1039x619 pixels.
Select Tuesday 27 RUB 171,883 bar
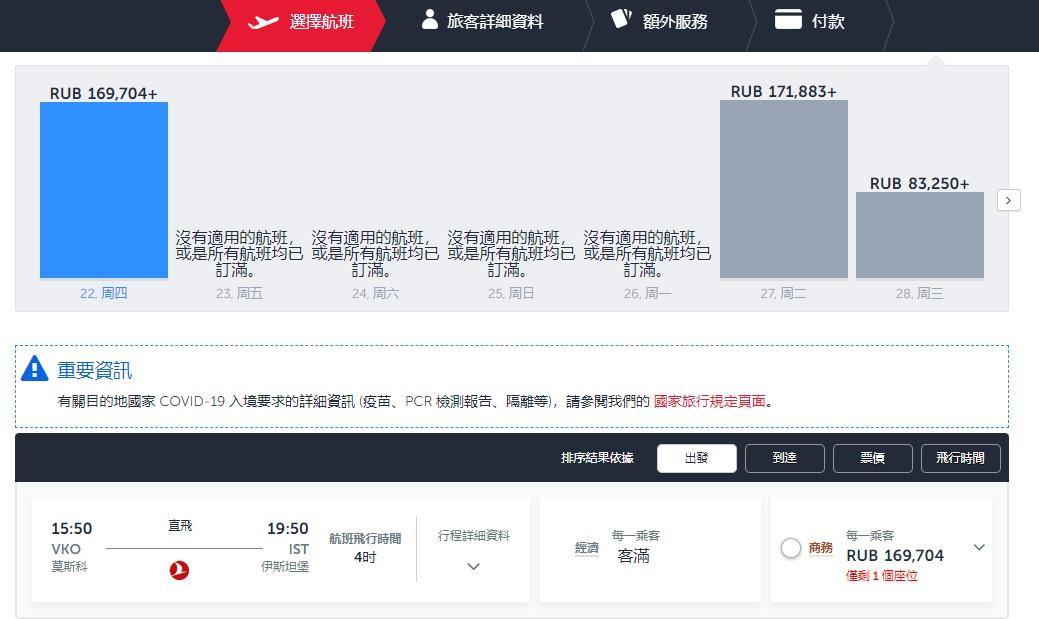coord(783,189)
